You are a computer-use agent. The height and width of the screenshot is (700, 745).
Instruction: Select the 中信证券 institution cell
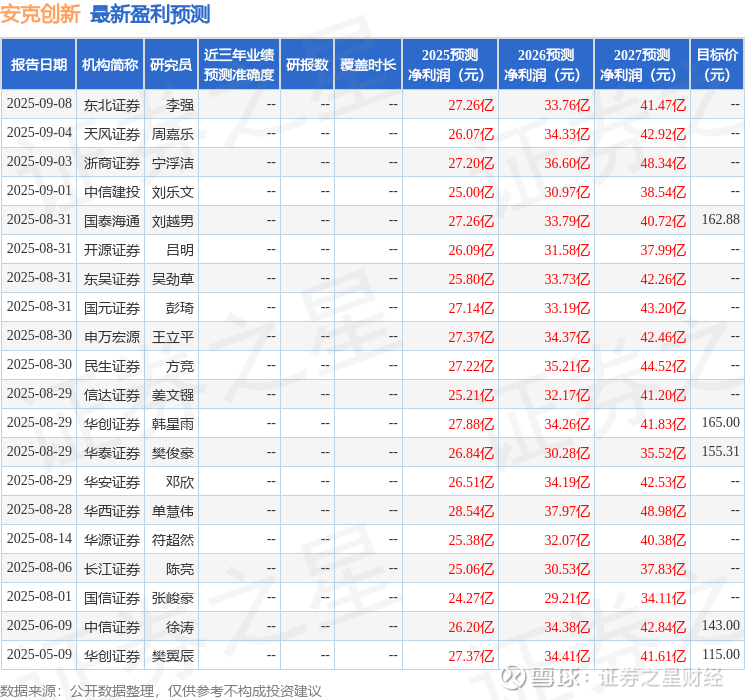[112, 627]
